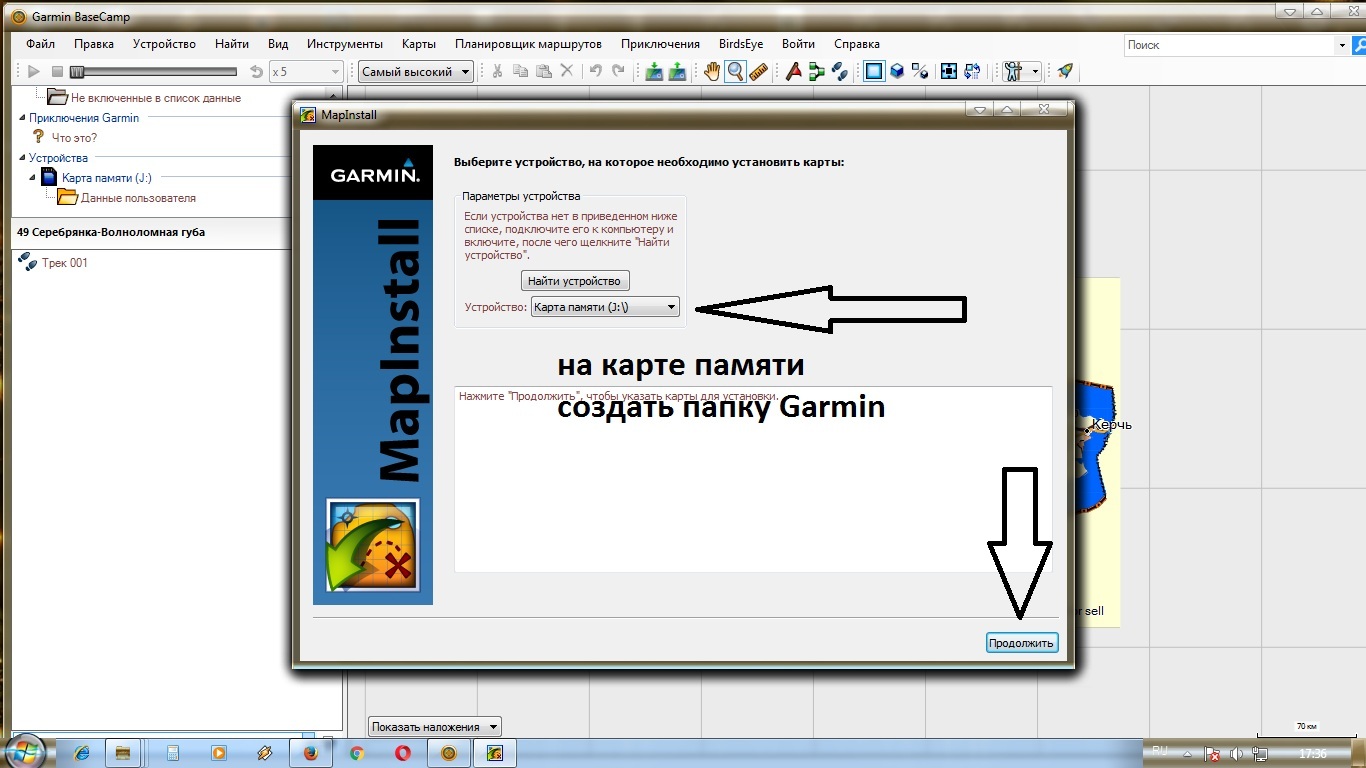Click the Play button in the playback toolbar

pyautogui.click(x=34, y=72)
